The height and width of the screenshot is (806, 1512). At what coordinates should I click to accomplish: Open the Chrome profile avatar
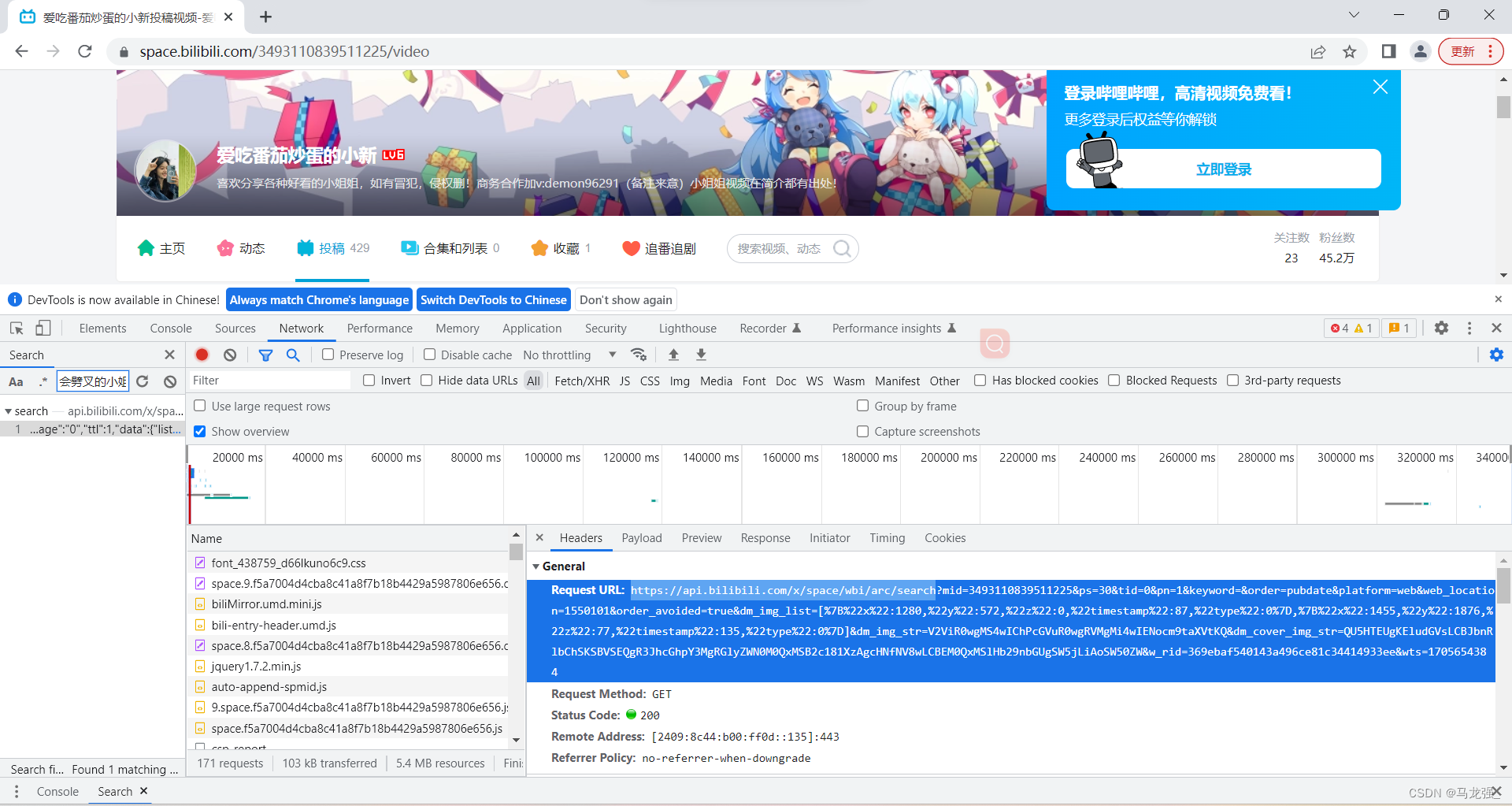[1421, 51]
